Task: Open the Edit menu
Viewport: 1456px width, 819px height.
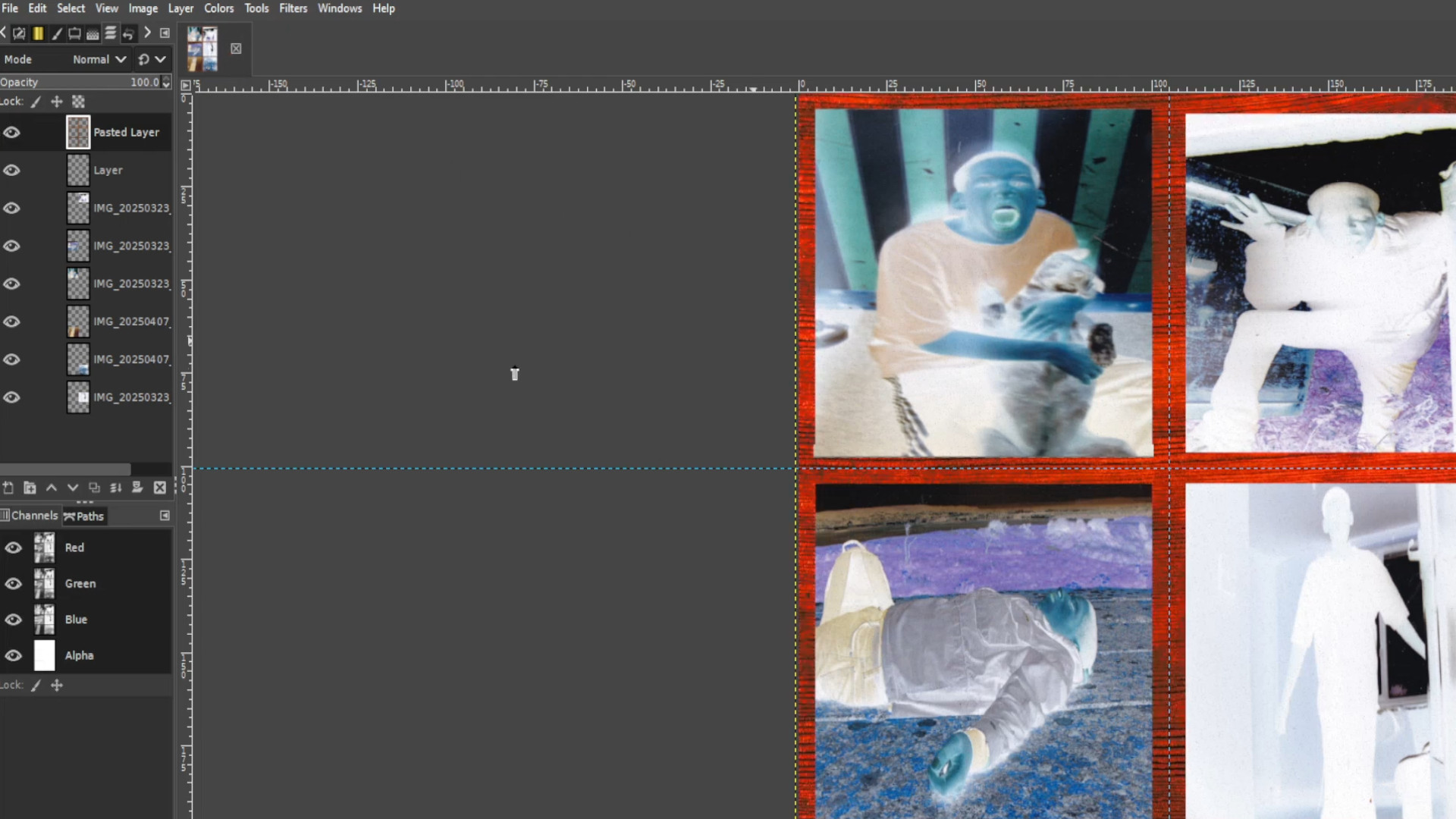Action: coord(37,8)
